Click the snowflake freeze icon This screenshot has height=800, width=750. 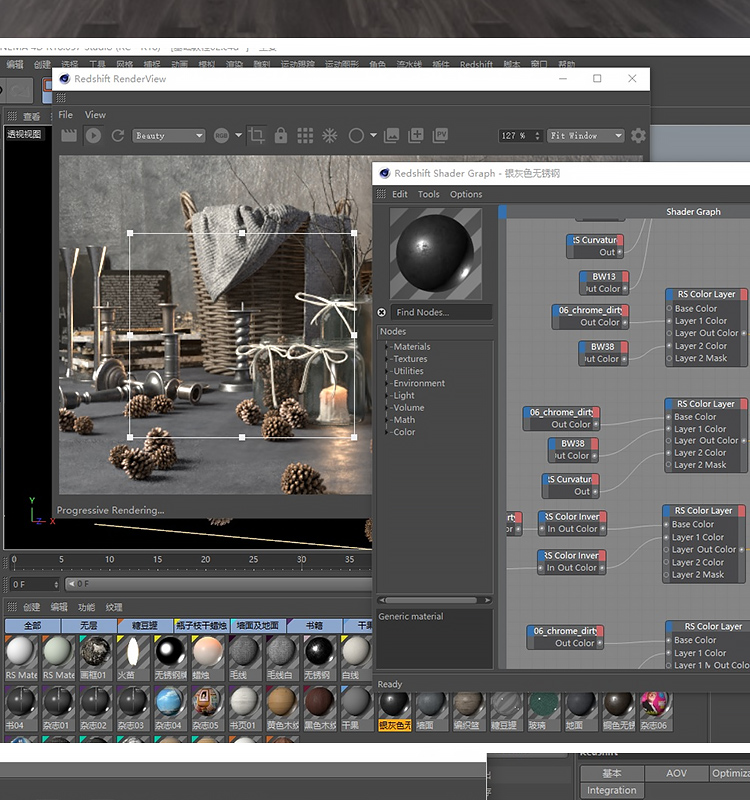(x=330, y=135)
